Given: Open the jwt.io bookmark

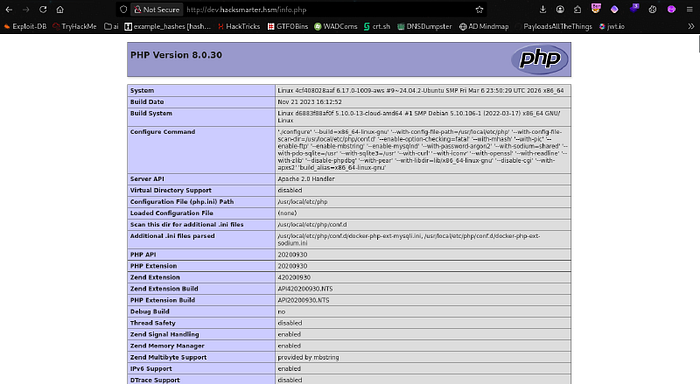Looking at the screenshot, I should tap(612, 26).
